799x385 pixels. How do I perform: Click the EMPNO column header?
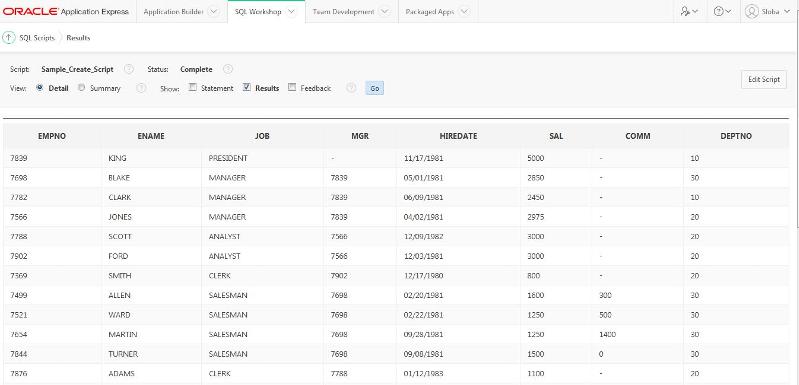tap(52, 136)
